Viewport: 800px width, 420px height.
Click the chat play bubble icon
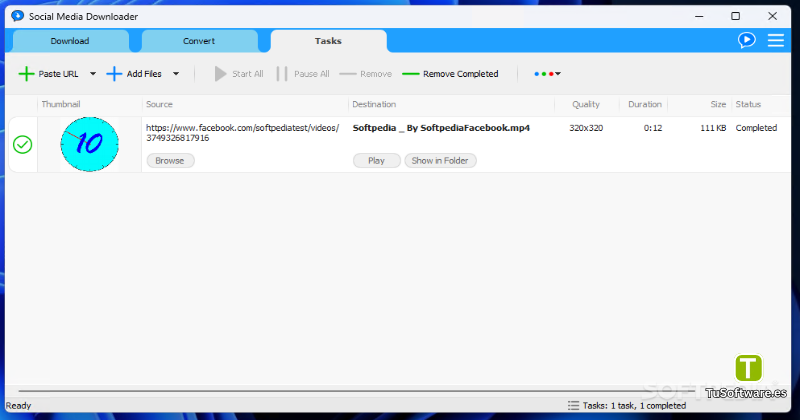click(746, 40)
